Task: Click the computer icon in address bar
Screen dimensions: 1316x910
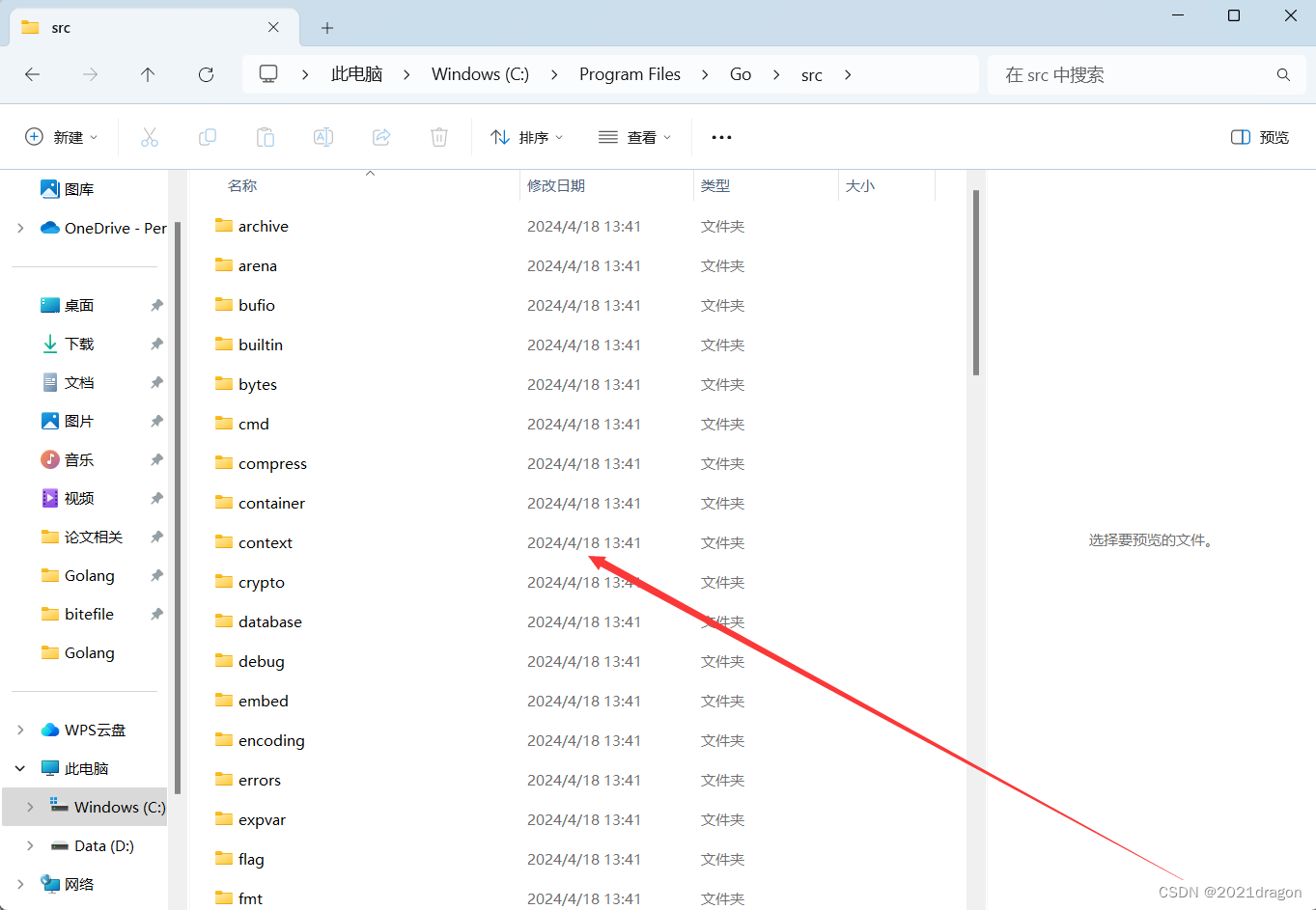Action: coord(268,74)
